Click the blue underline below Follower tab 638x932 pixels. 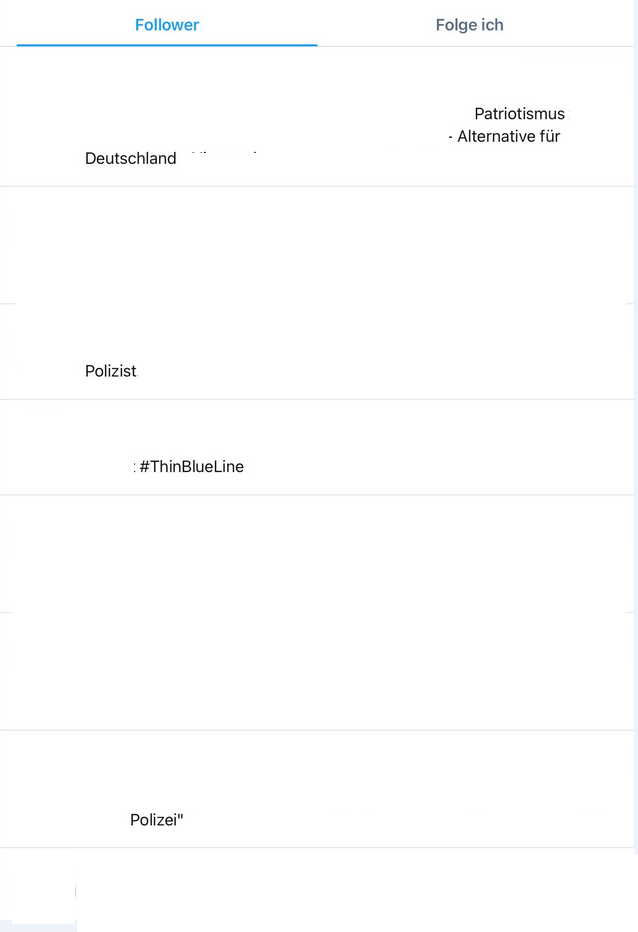point(167,45)
